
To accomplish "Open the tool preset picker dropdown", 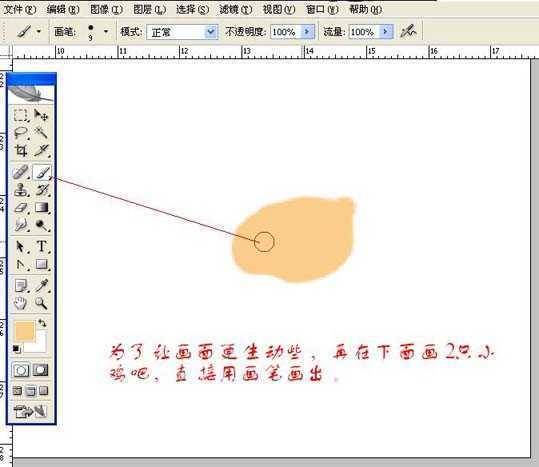I will [39, 32].
